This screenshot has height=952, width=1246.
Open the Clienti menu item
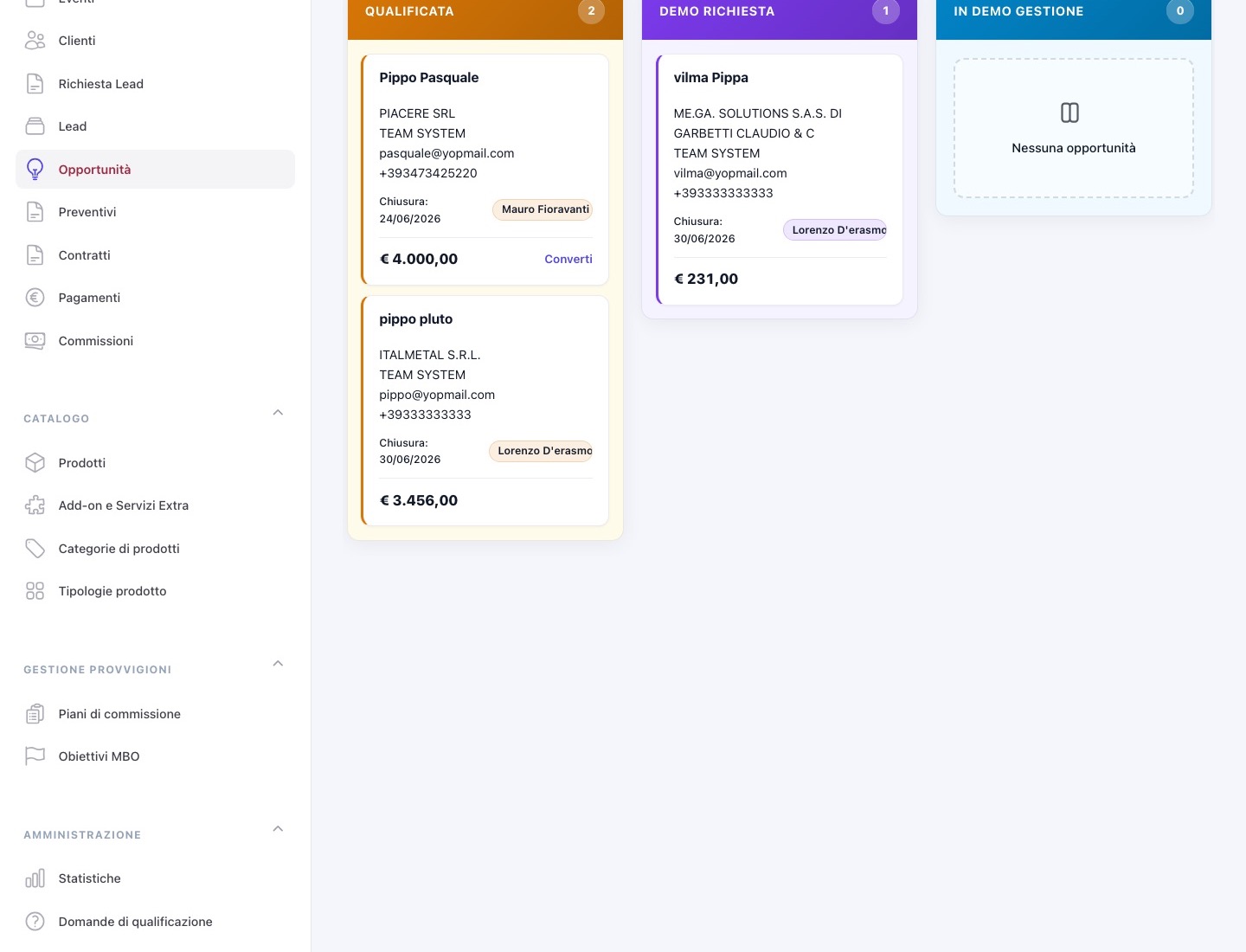pos(156,41)
